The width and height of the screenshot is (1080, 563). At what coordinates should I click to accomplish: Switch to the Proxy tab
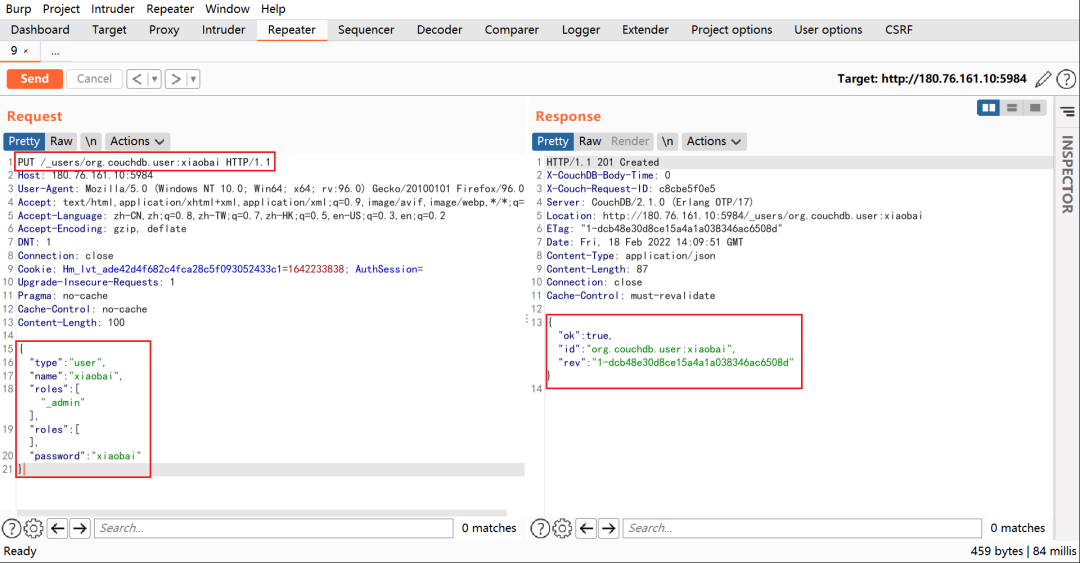(x=164, y=30)
